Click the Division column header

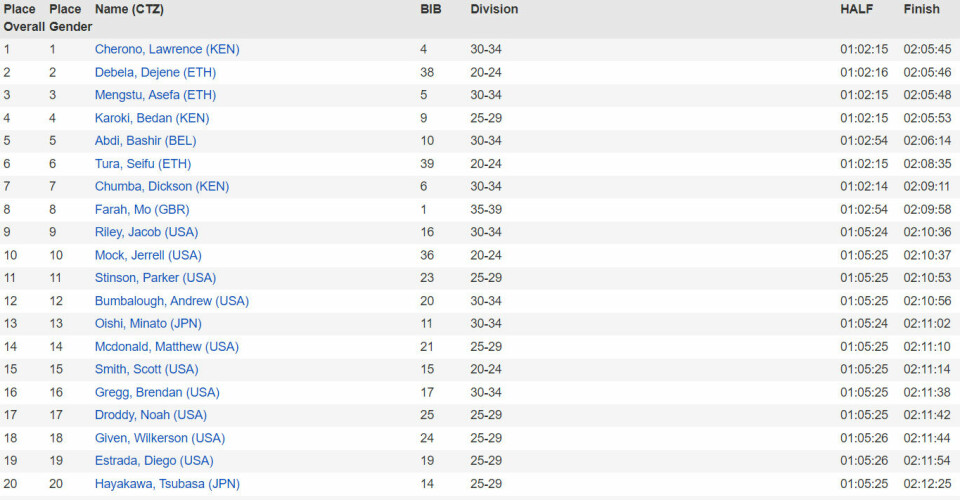[x=494, y=9]
